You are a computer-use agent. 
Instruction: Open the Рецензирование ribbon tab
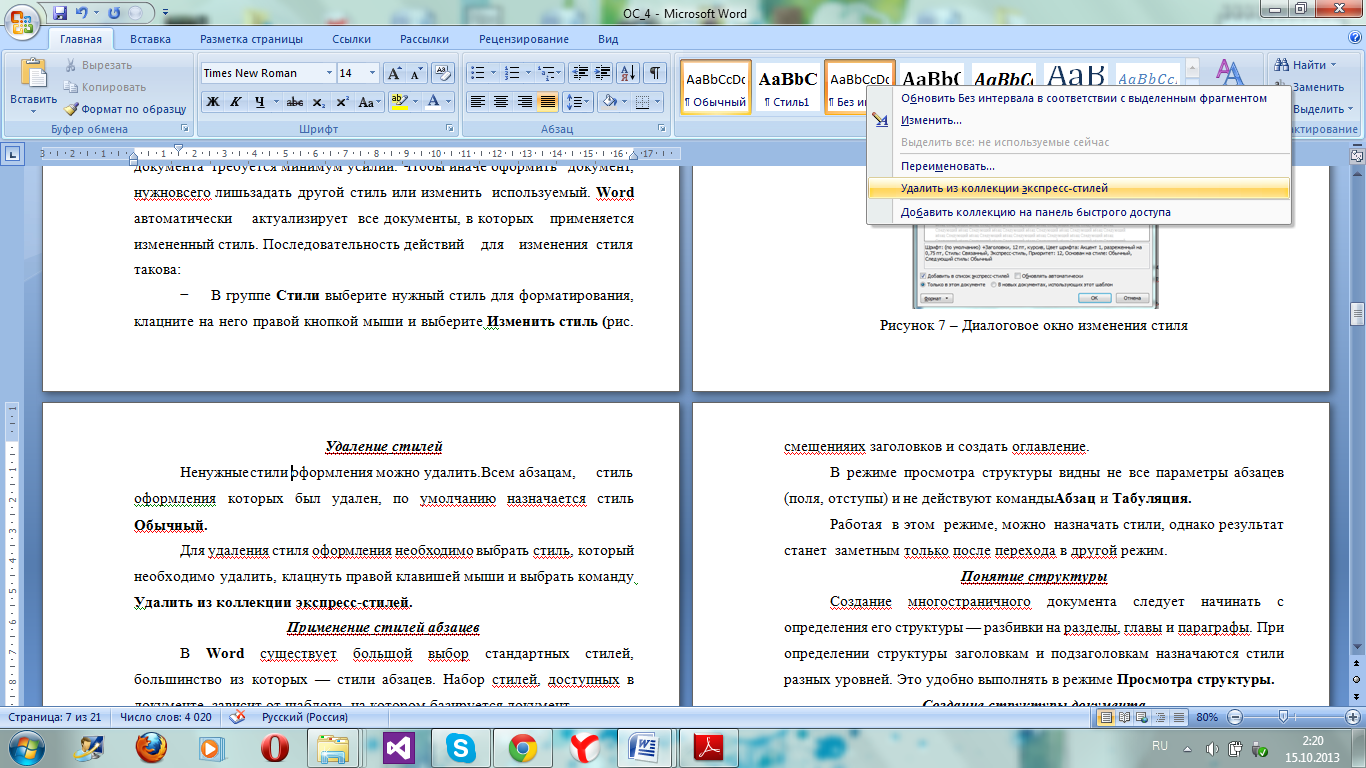coord(524,39)
